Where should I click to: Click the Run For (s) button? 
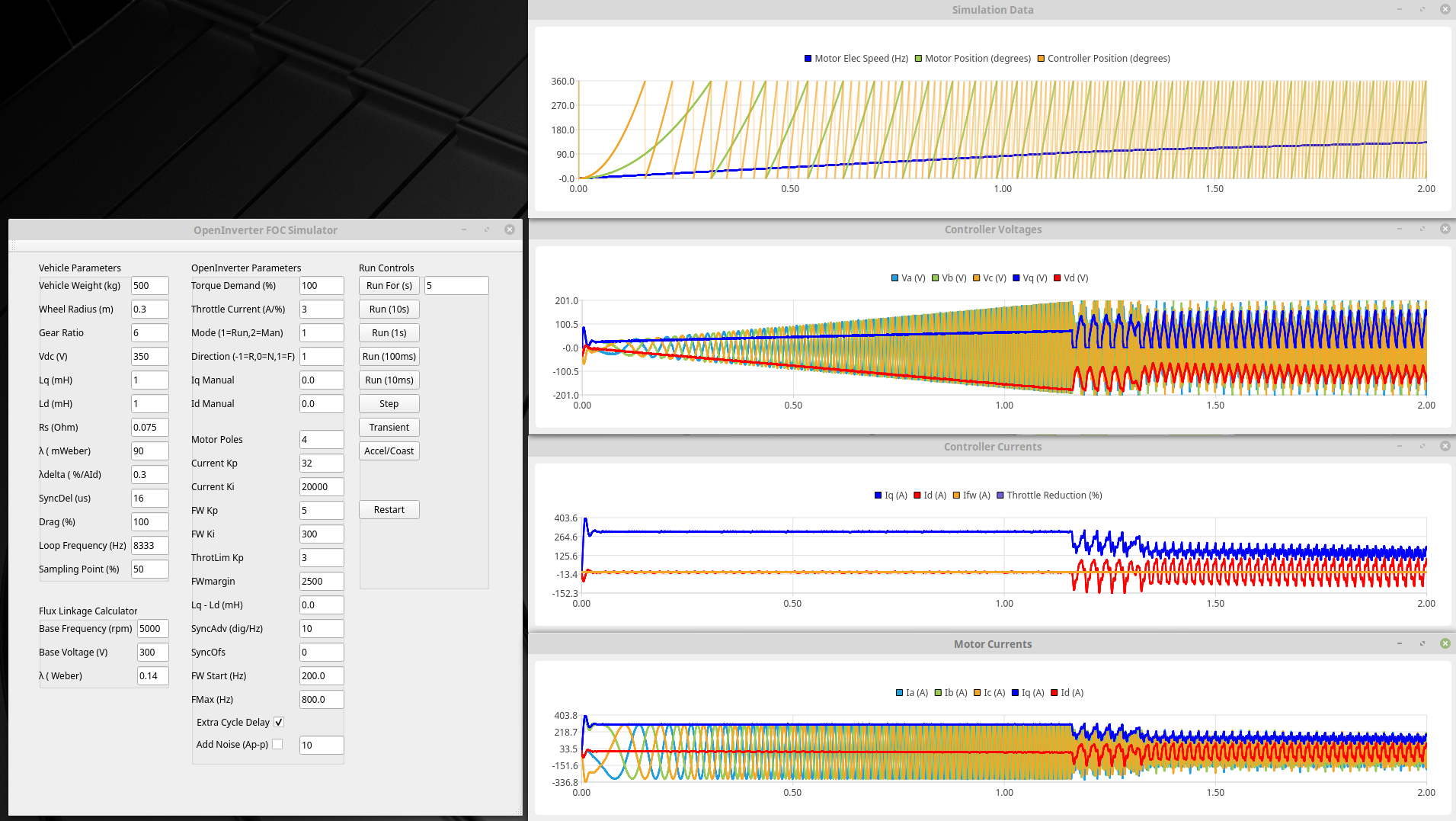click(x=389, y=285)
